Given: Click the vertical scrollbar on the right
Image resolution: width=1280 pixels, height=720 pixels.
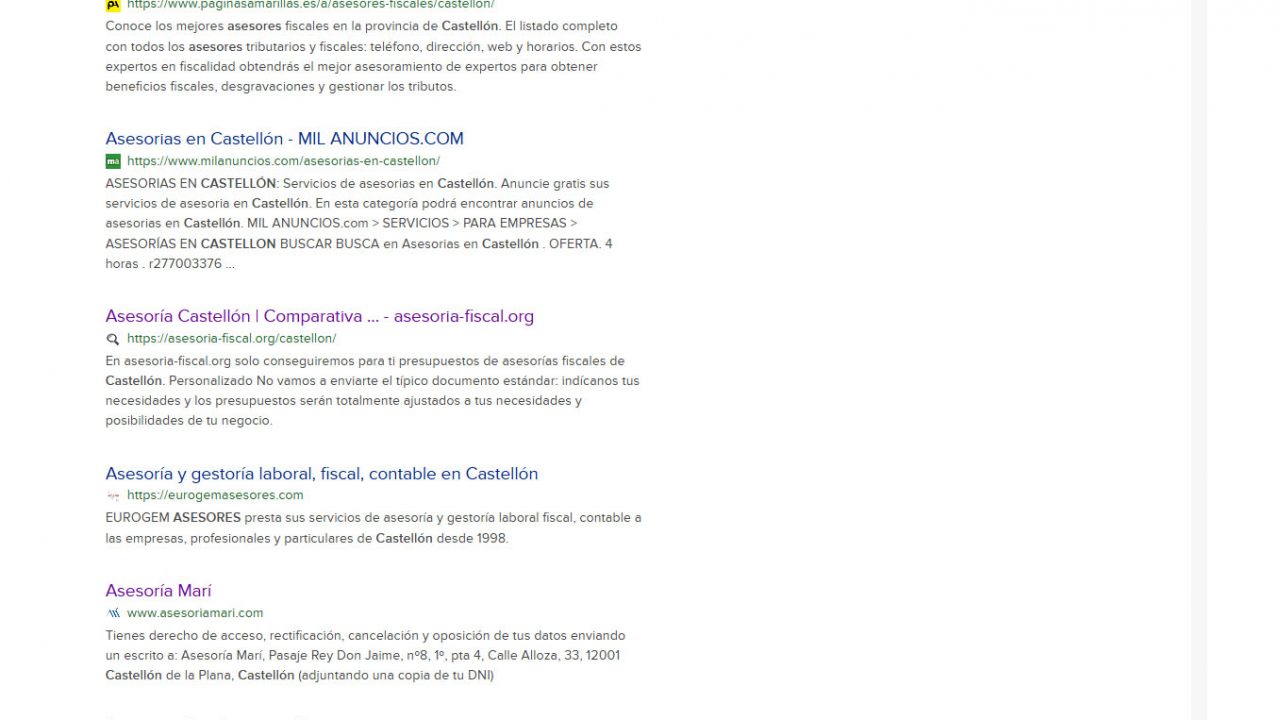Looking at the screenshot, I should 1198,360.
